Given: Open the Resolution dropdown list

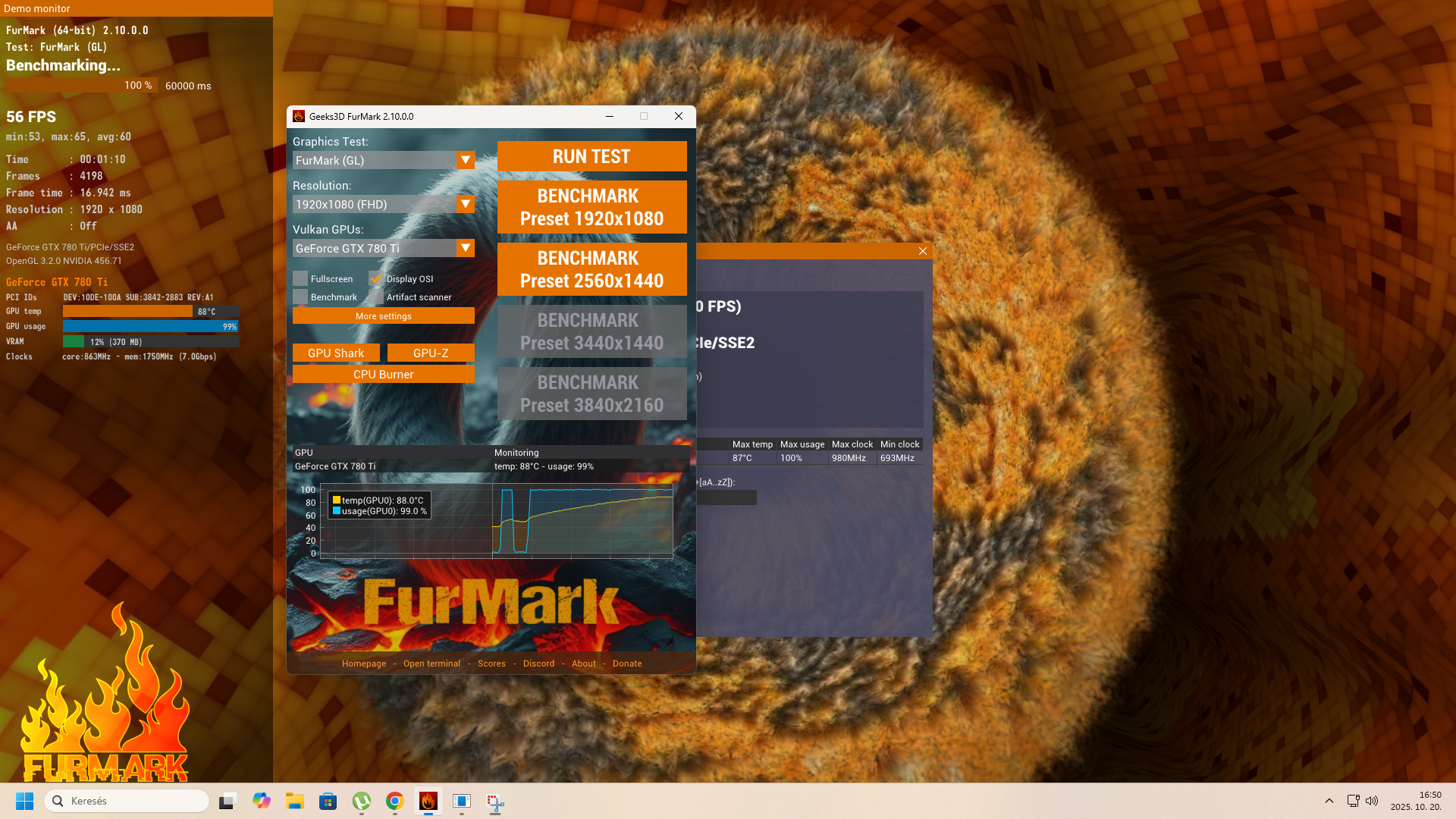Looking at the screenshot, I should click(x=465, y=204).
